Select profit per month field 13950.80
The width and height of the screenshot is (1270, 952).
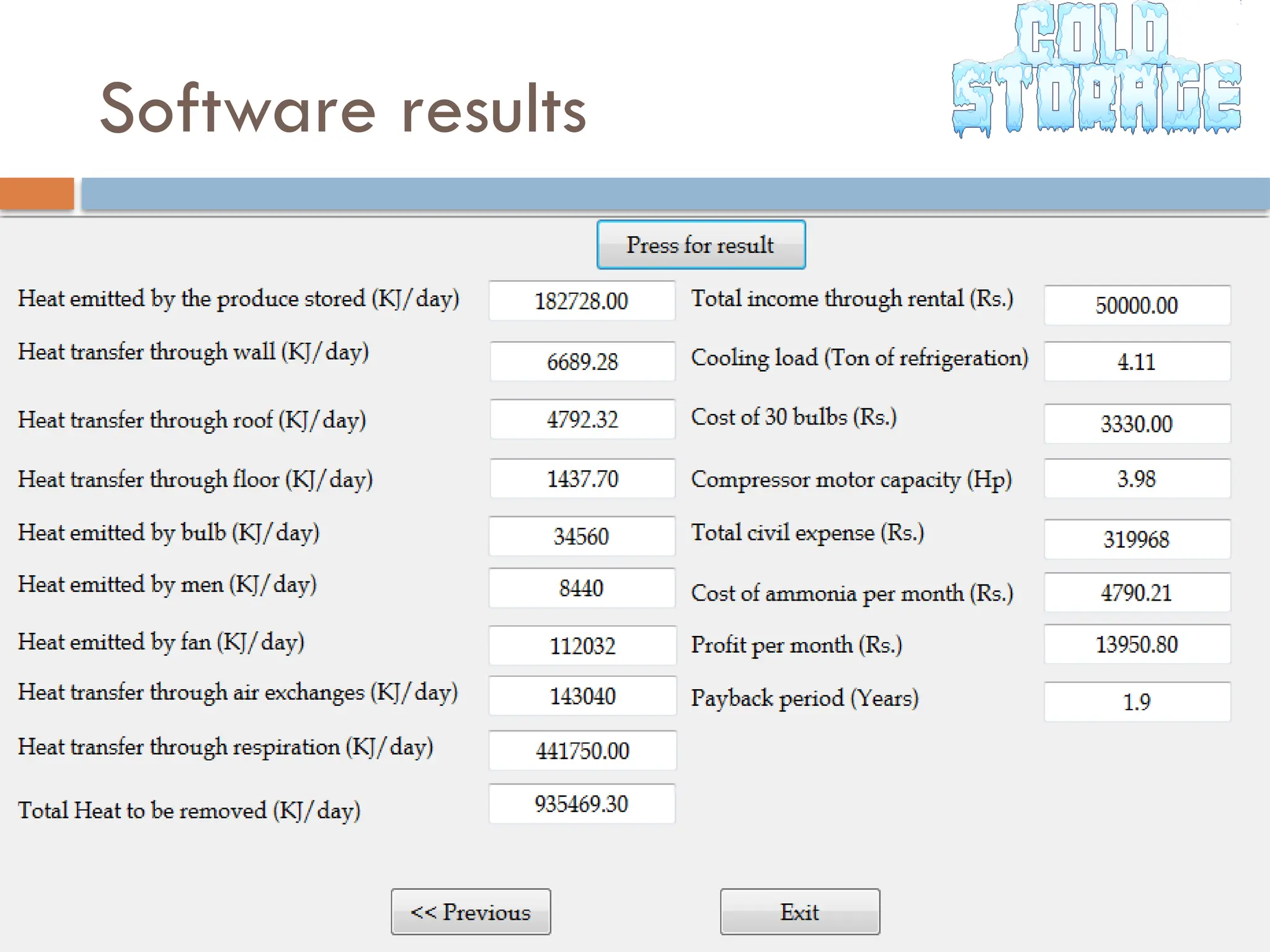click(1137, 645)
